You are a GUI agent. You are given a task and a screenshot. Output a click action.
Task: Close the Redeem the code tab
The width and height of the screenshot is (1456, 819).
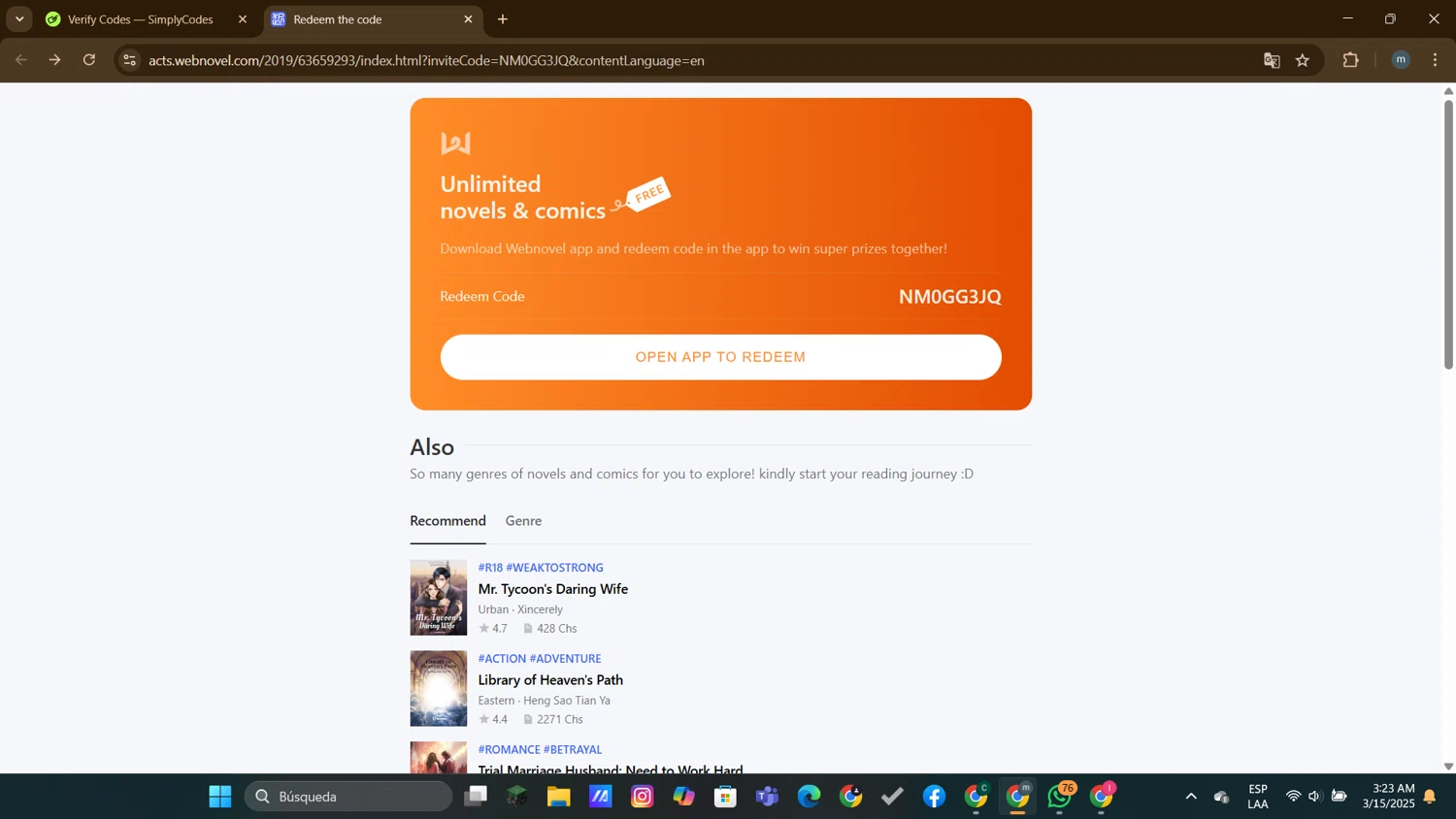[x=468, y=19]
